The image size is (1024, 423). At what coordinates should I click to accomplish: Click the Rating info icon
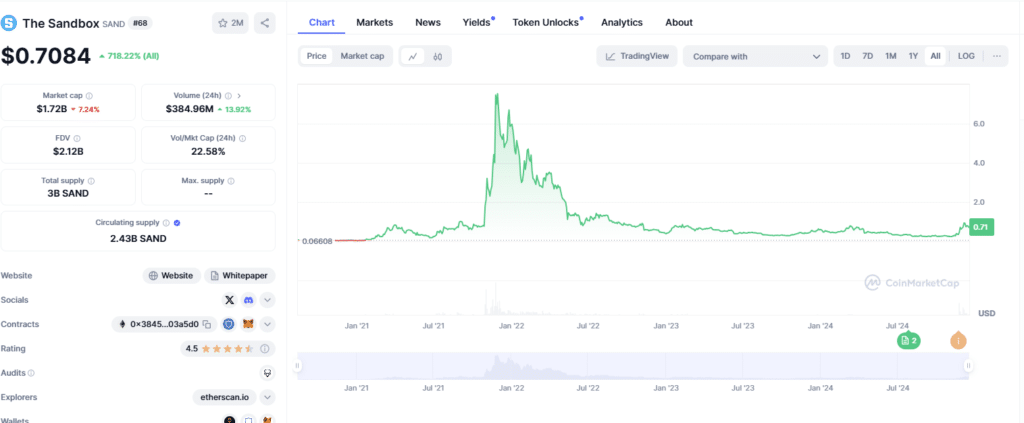point(264,349)
